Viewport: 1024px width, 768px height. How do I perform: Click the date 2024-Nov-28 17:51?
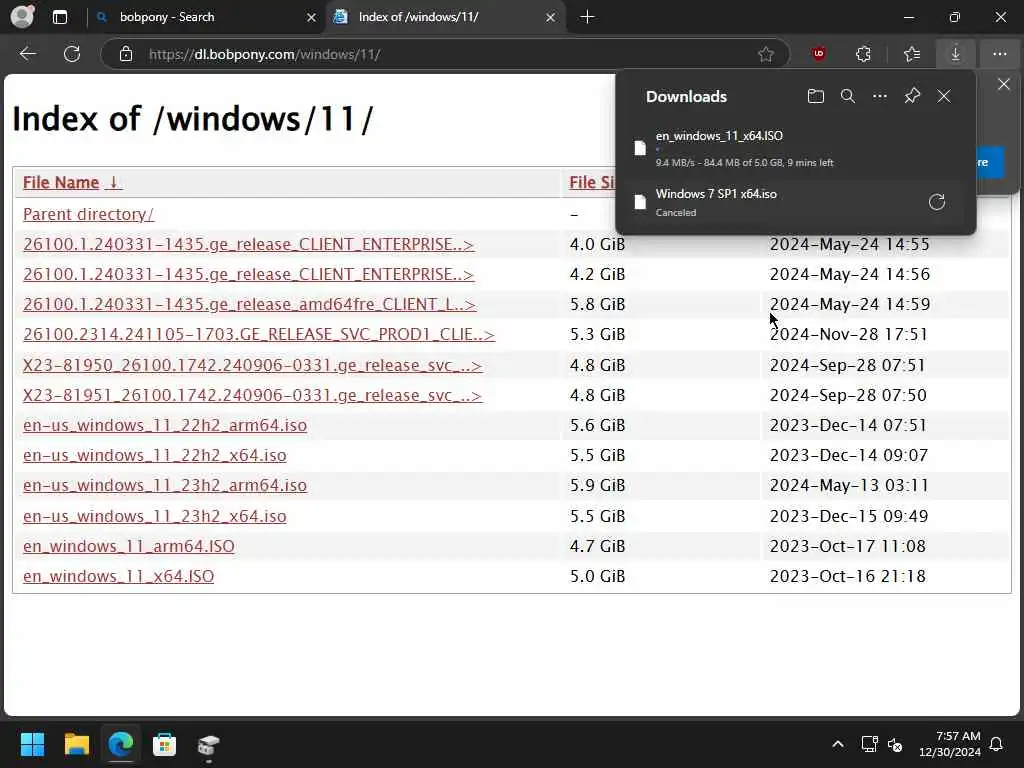click(x=848, y=334)
